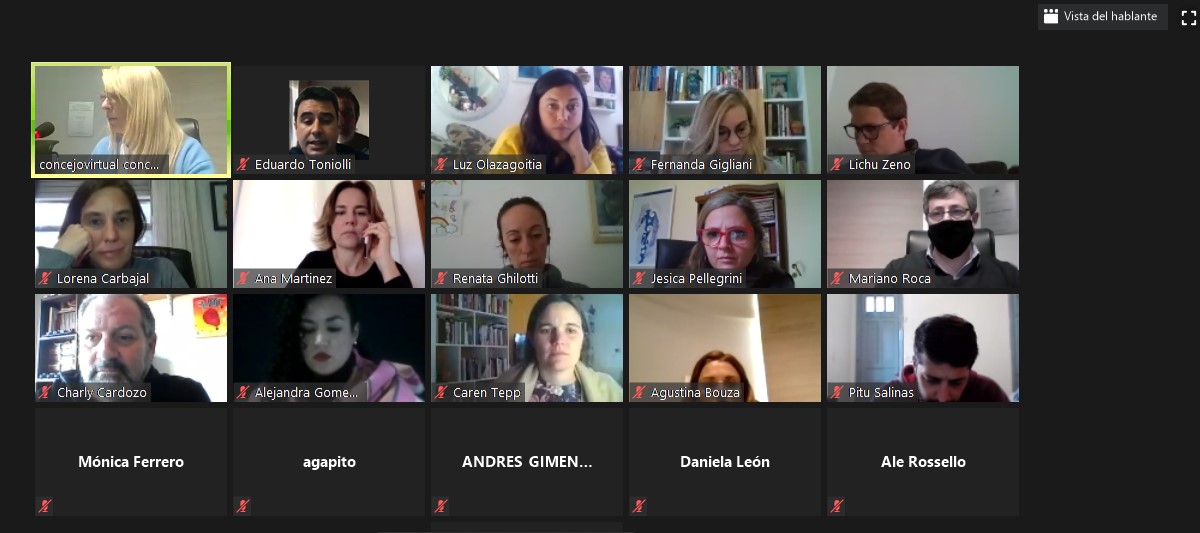Click the Agustina Bouza name label
The width and height of the screenshot is (1200, 533).
coord(695,393)
